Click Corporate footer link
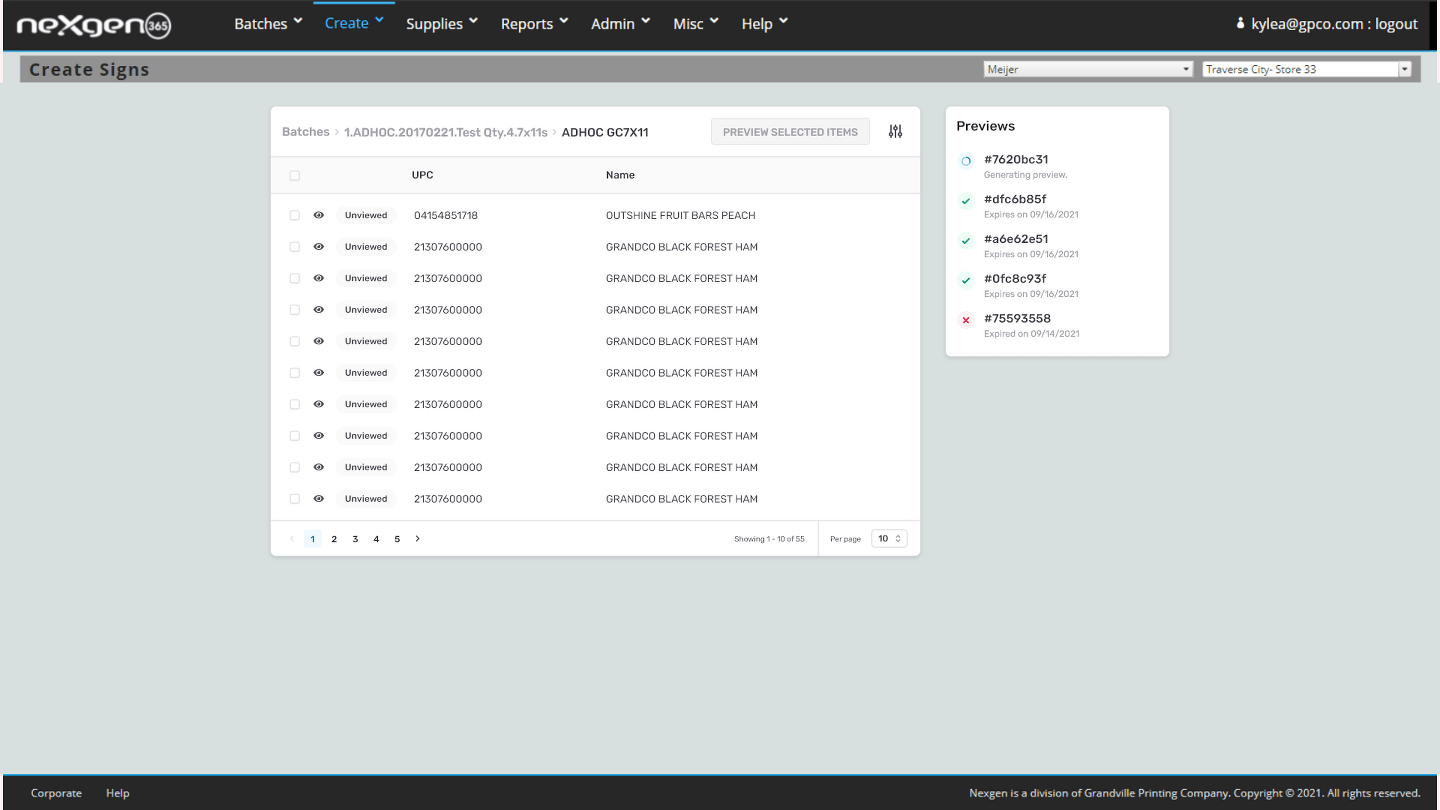The height and width of the screenshot is (810, 1440). (x=56, y=793)
